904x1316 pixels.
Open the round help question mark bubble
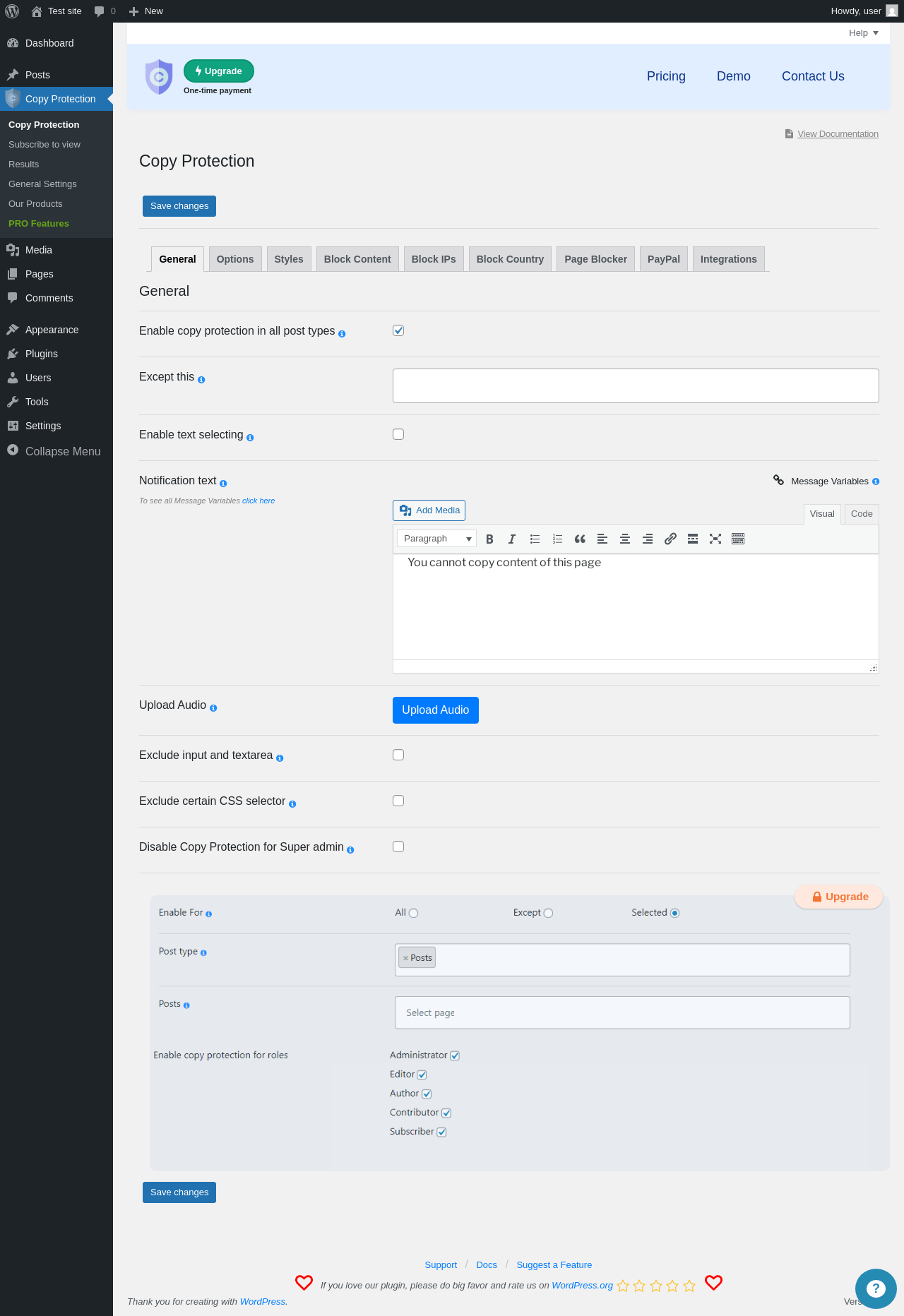tap(876, 1288)
